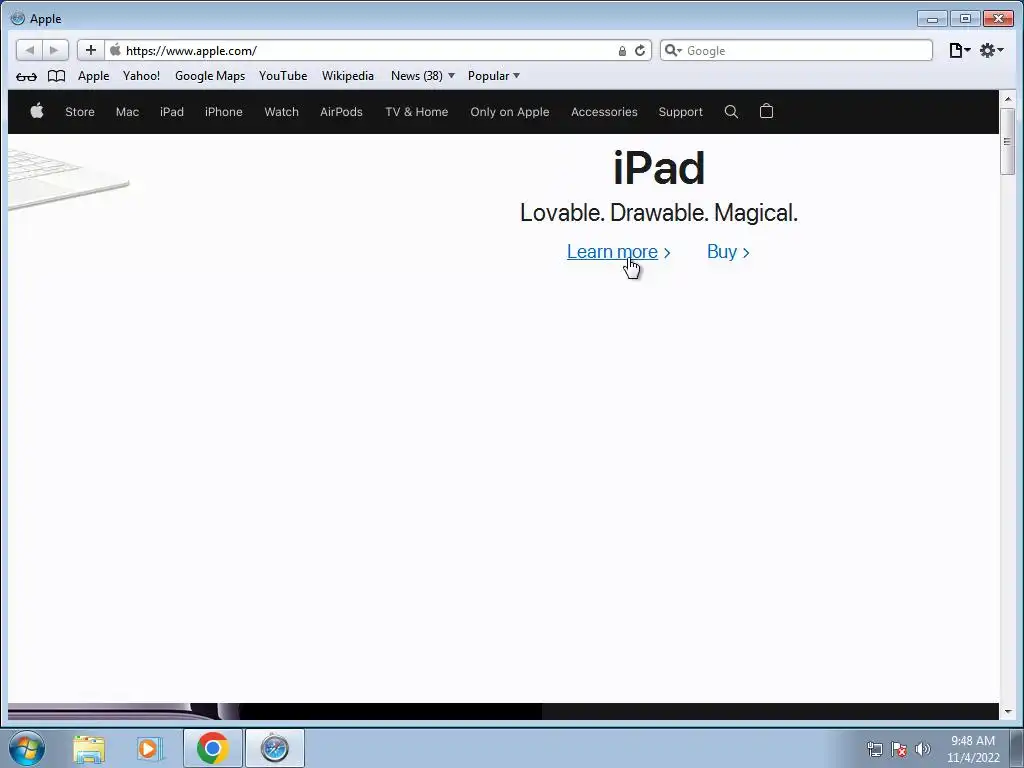
Task: Select Watch in Apple navigation
Action: [x=281, y=112]
